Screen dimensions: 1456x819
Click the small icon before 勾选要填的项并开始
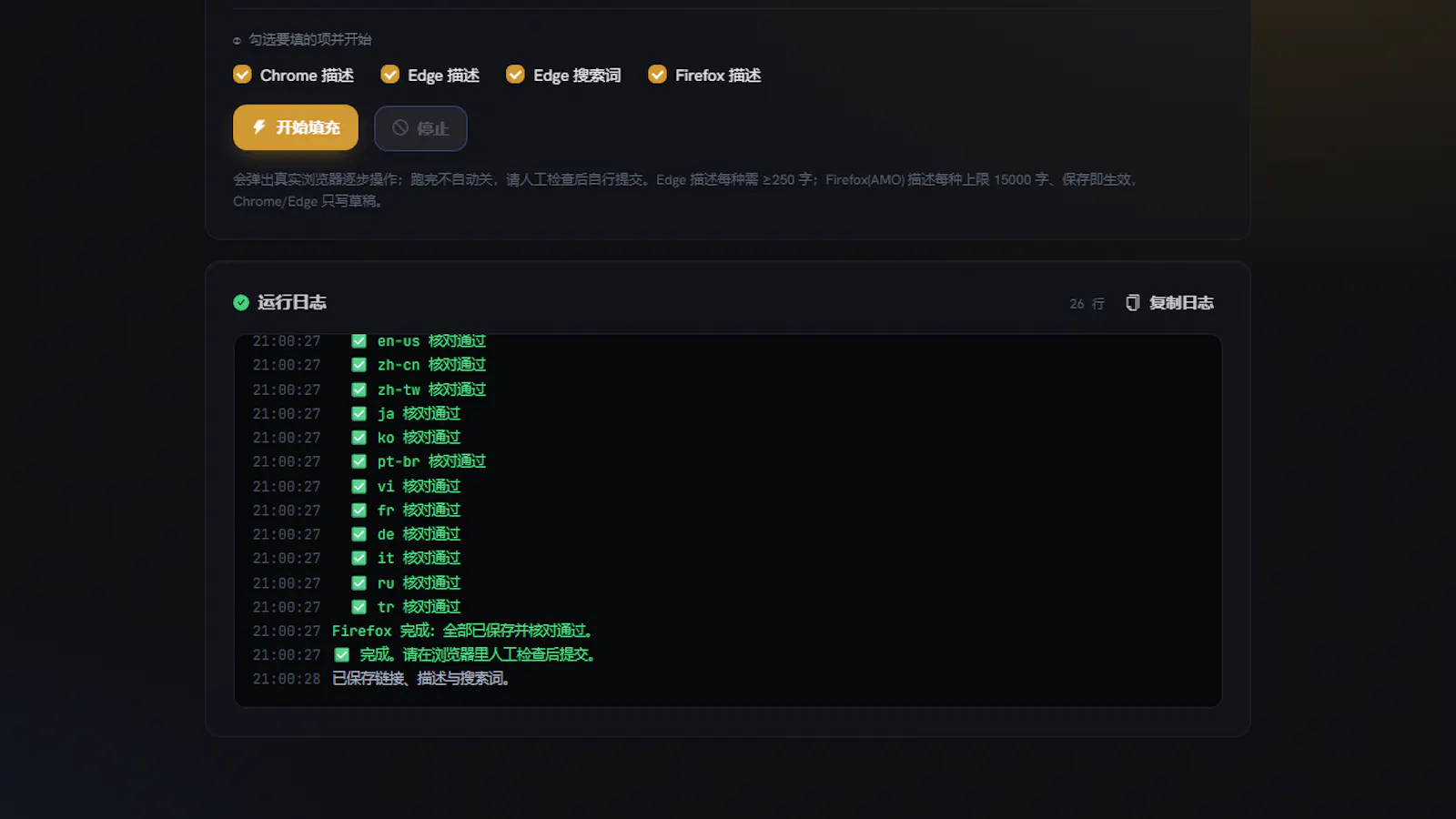click(238, 41)
